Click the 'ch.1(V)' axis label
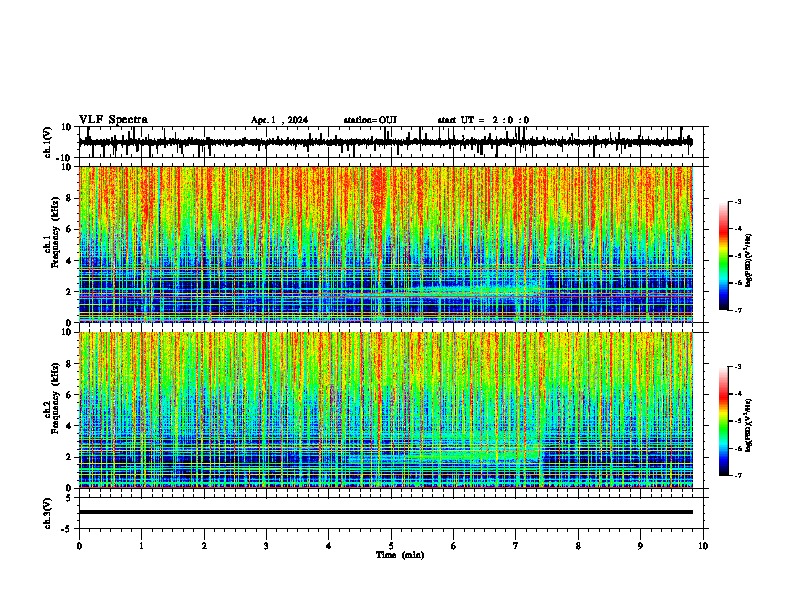Viewport: 792px width, 612px height. pyautogui.click(x=48, y=142)
